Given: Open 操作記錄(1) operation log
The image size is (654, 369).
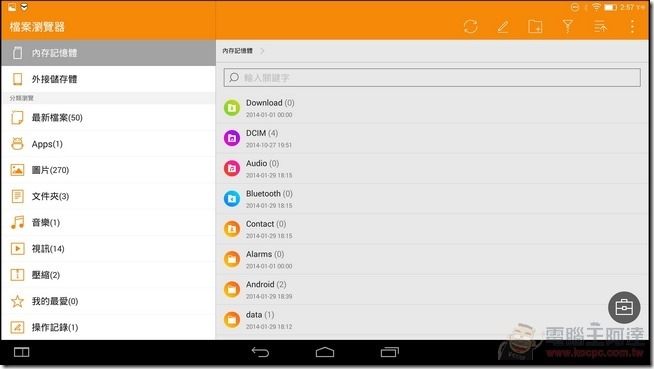Looking at the screenshot, I should (x=108, y=327).
